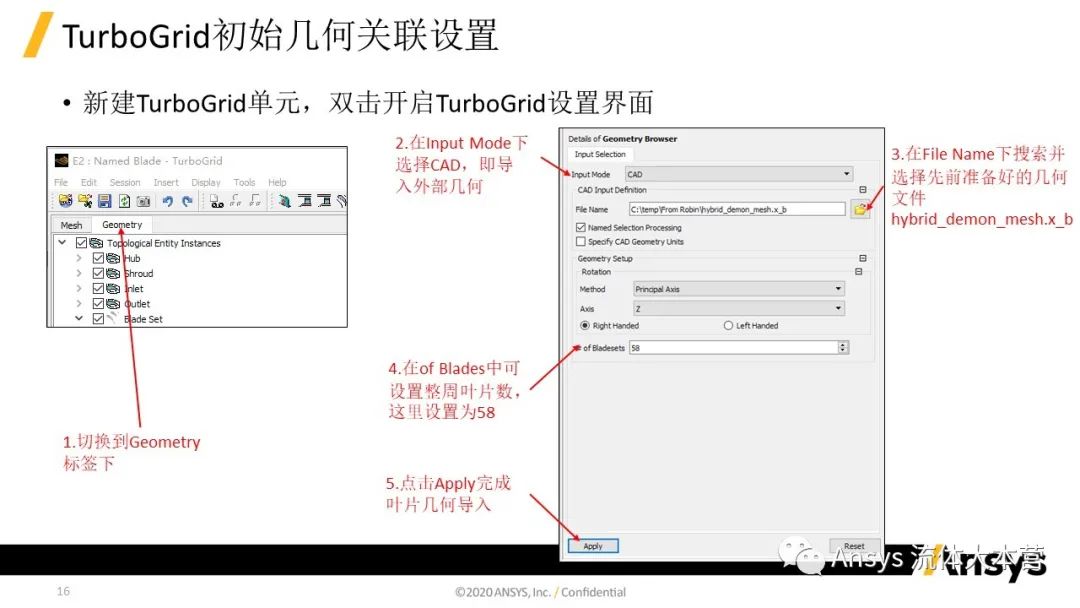
Task: Click the Outlet geometry icon
Action: tap(113, 304)
